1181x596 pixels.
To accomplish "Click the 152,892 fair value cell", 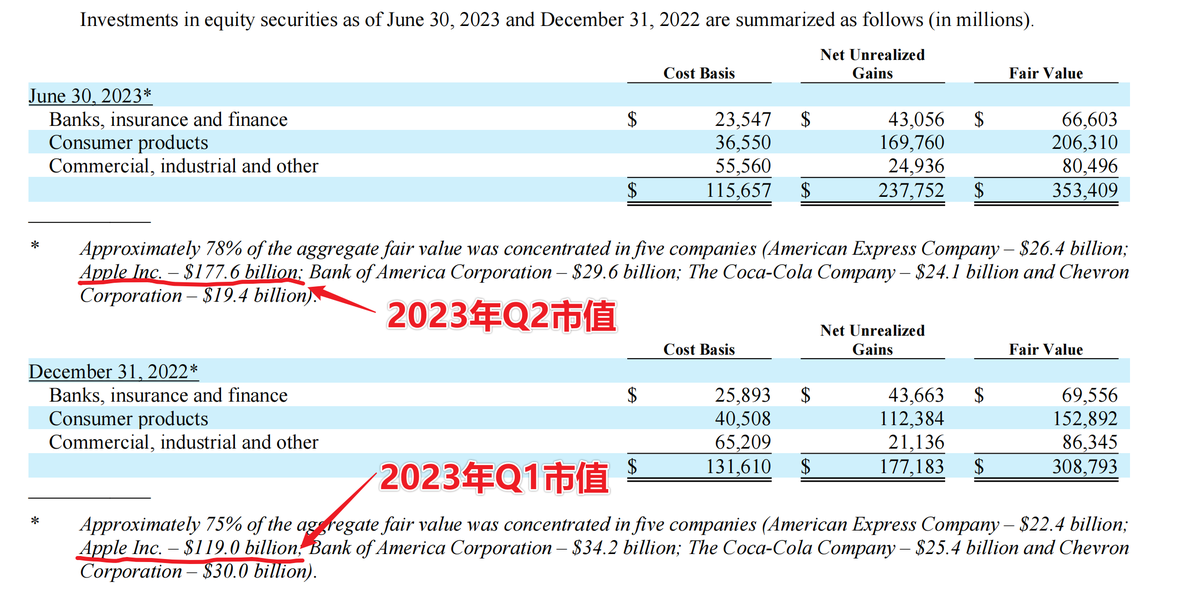I will click(1085, 419).
